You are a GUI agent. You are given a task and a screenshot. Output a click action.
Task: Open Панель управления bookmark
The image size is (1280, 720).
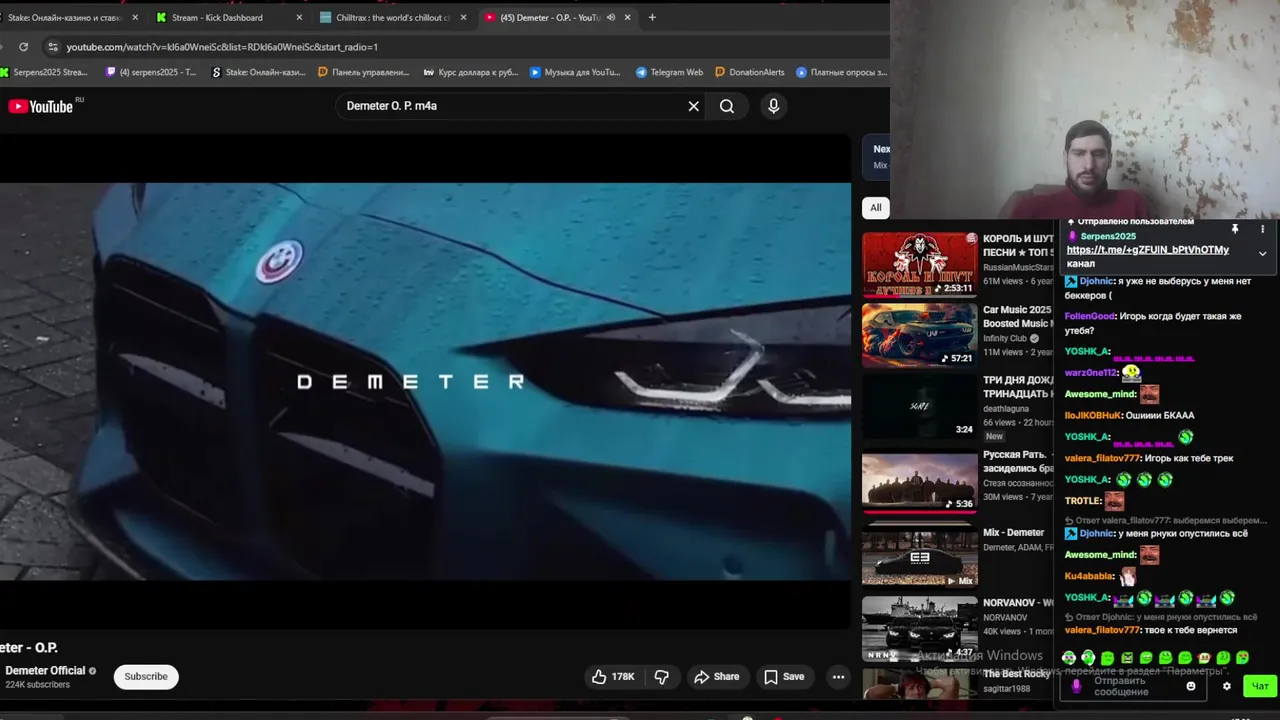pyautogui.click(x=363, y=72)
